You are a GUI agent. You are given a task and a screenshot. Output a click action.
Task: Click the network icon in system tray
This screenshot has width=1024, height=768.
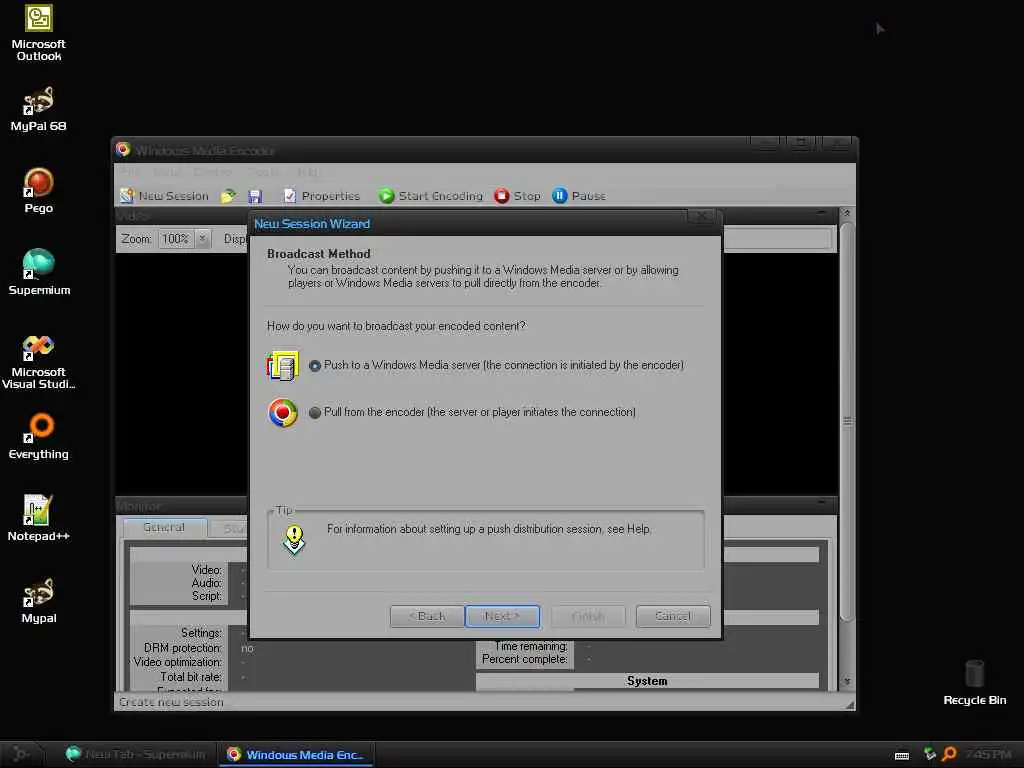click(x=929, y=754)
